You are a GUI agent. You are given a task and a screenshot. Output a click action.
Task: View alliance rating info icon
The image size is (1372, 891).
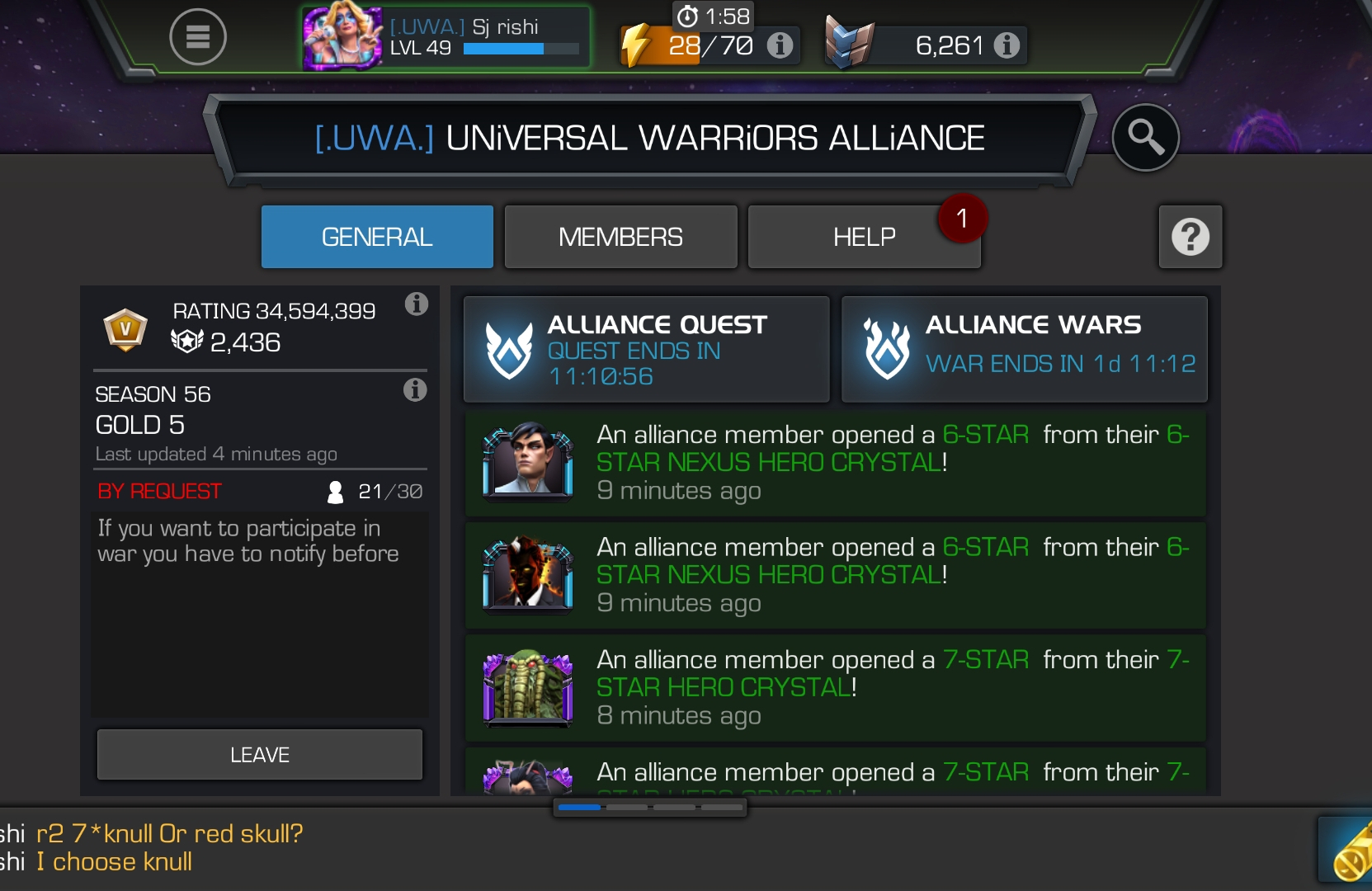tap(417, 304)
